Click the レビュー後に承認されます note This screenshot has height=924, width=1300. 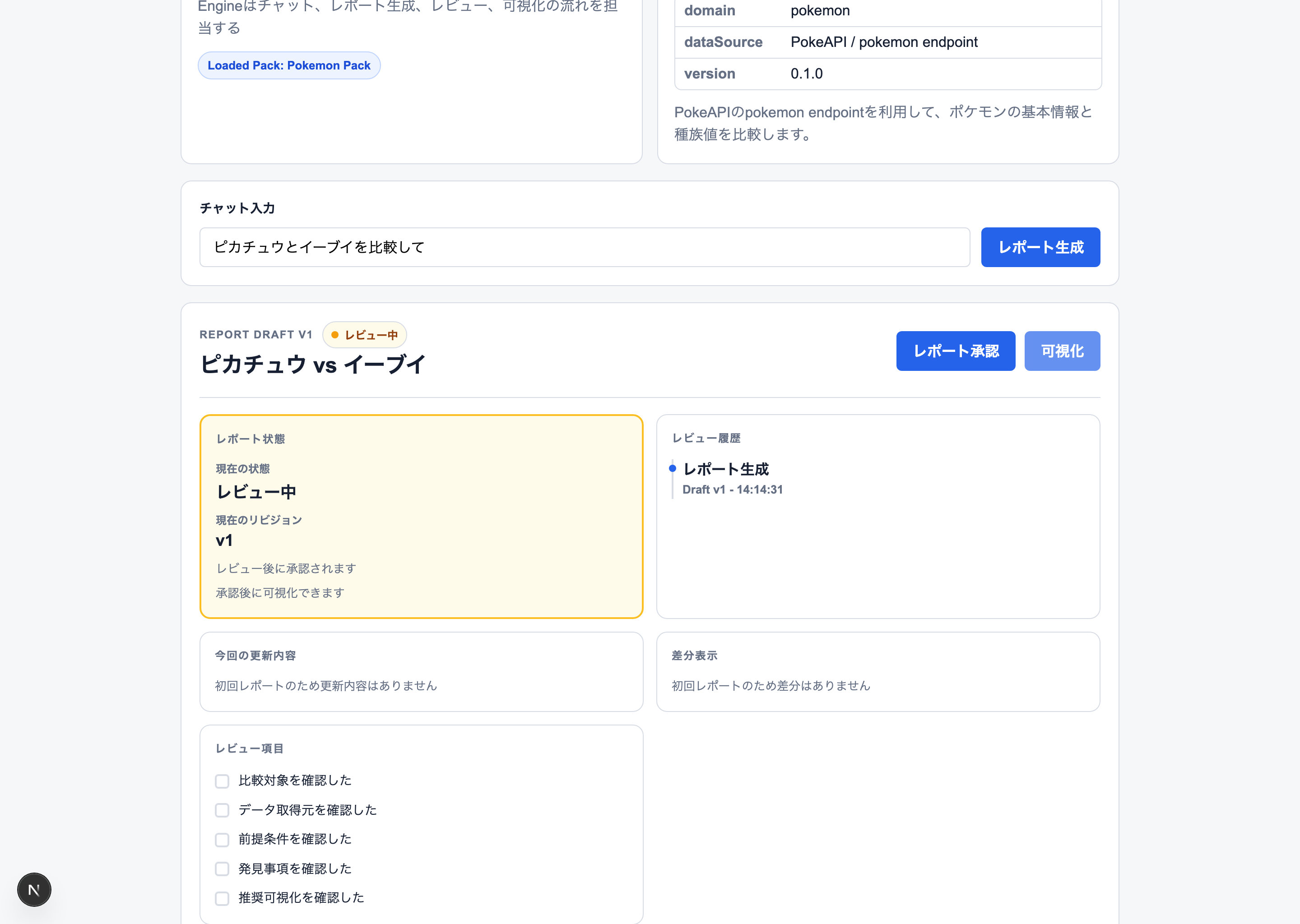pos(286,569)
